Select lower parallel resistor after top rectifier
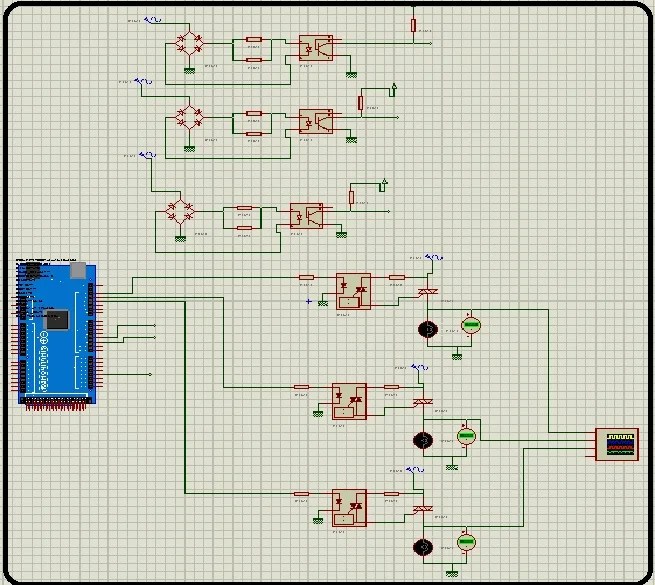The width and height of the screenshot is (655, 585). (x=254, y=60)
